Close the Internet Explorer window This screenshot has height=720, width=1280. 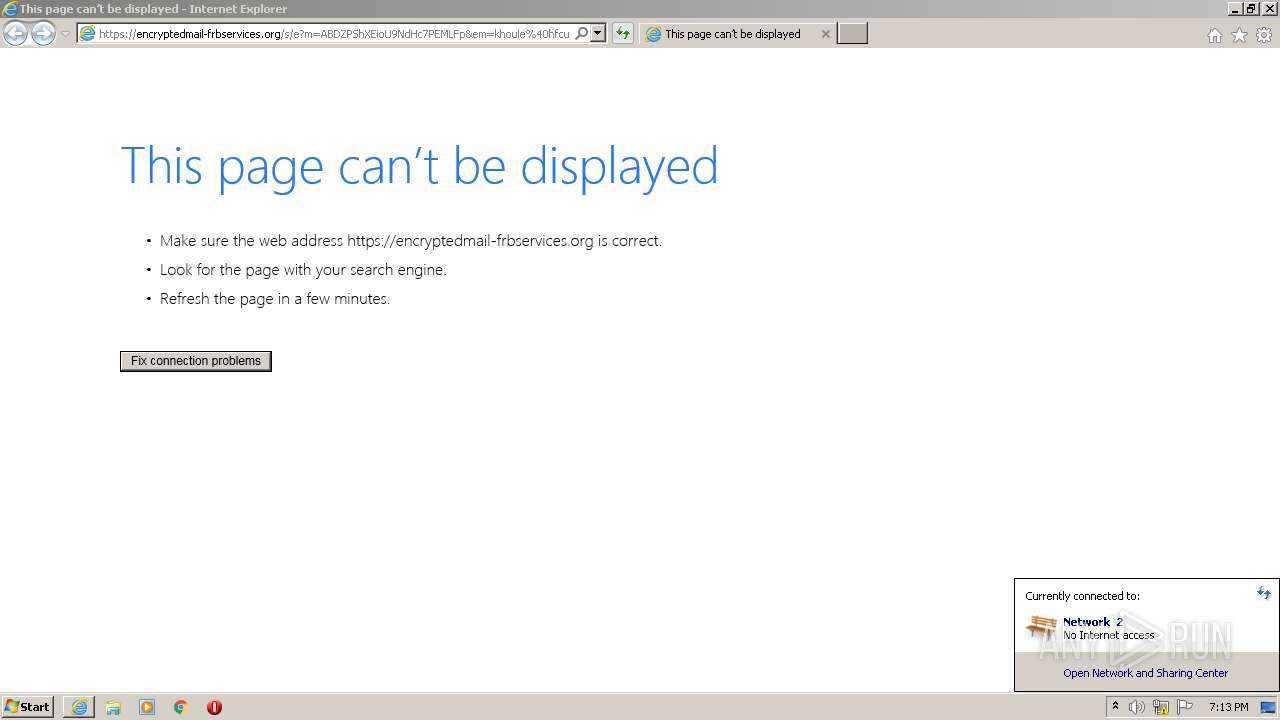(x=1268, y=9)
